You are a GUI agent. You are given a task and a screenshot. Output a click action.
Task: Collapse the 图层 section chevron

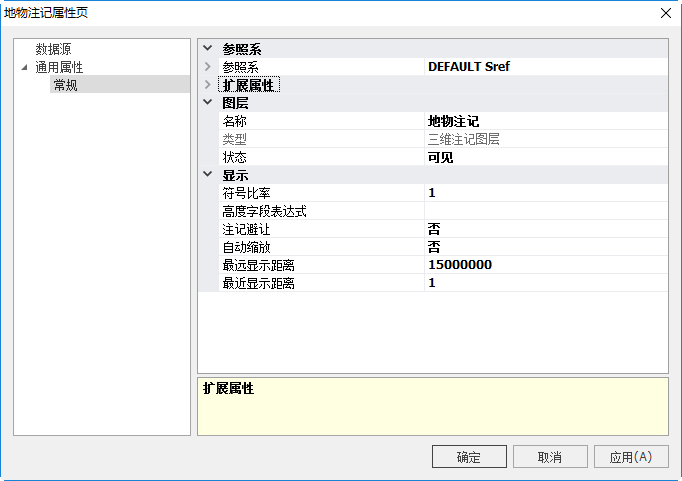coord(208,103)
